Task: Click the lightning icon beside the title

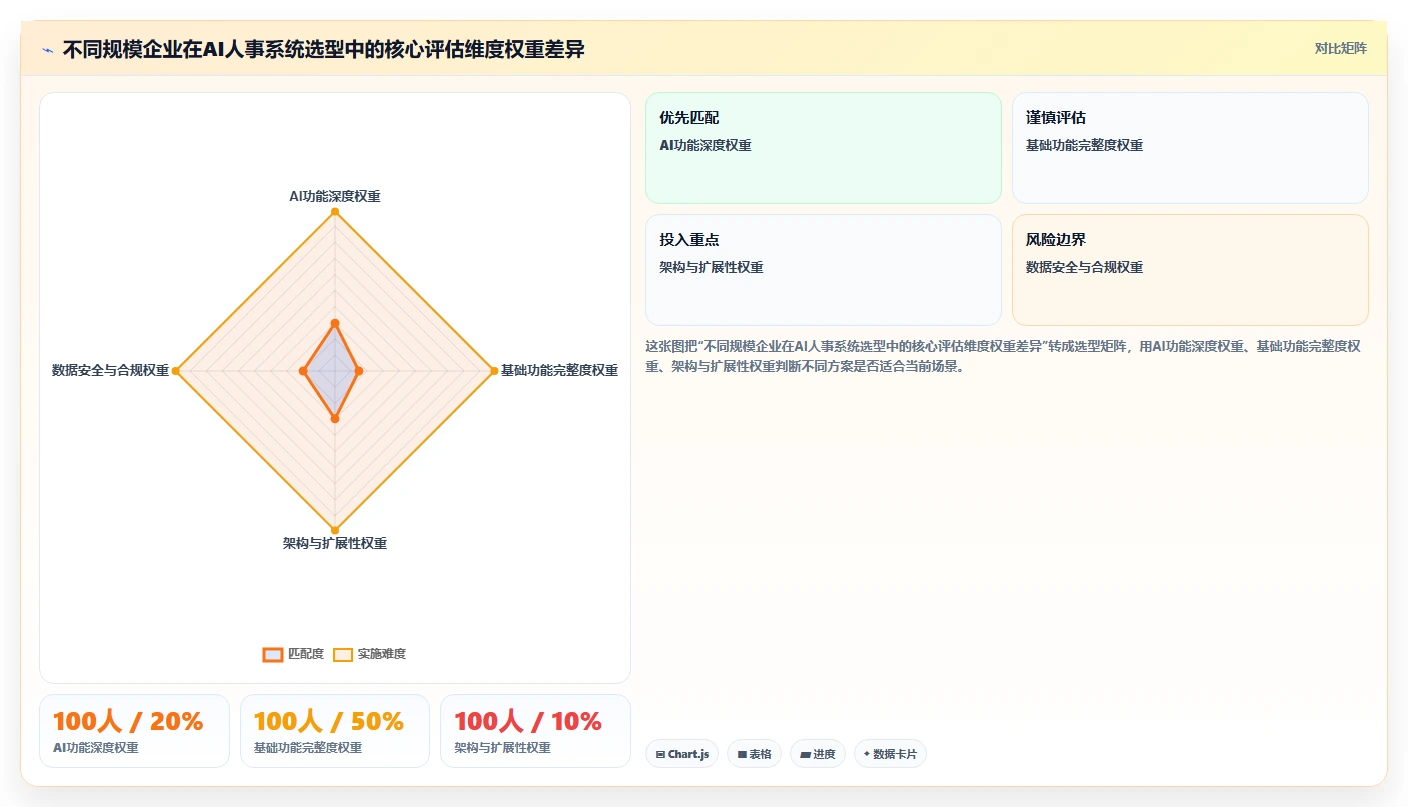Action: pos(48,49)
